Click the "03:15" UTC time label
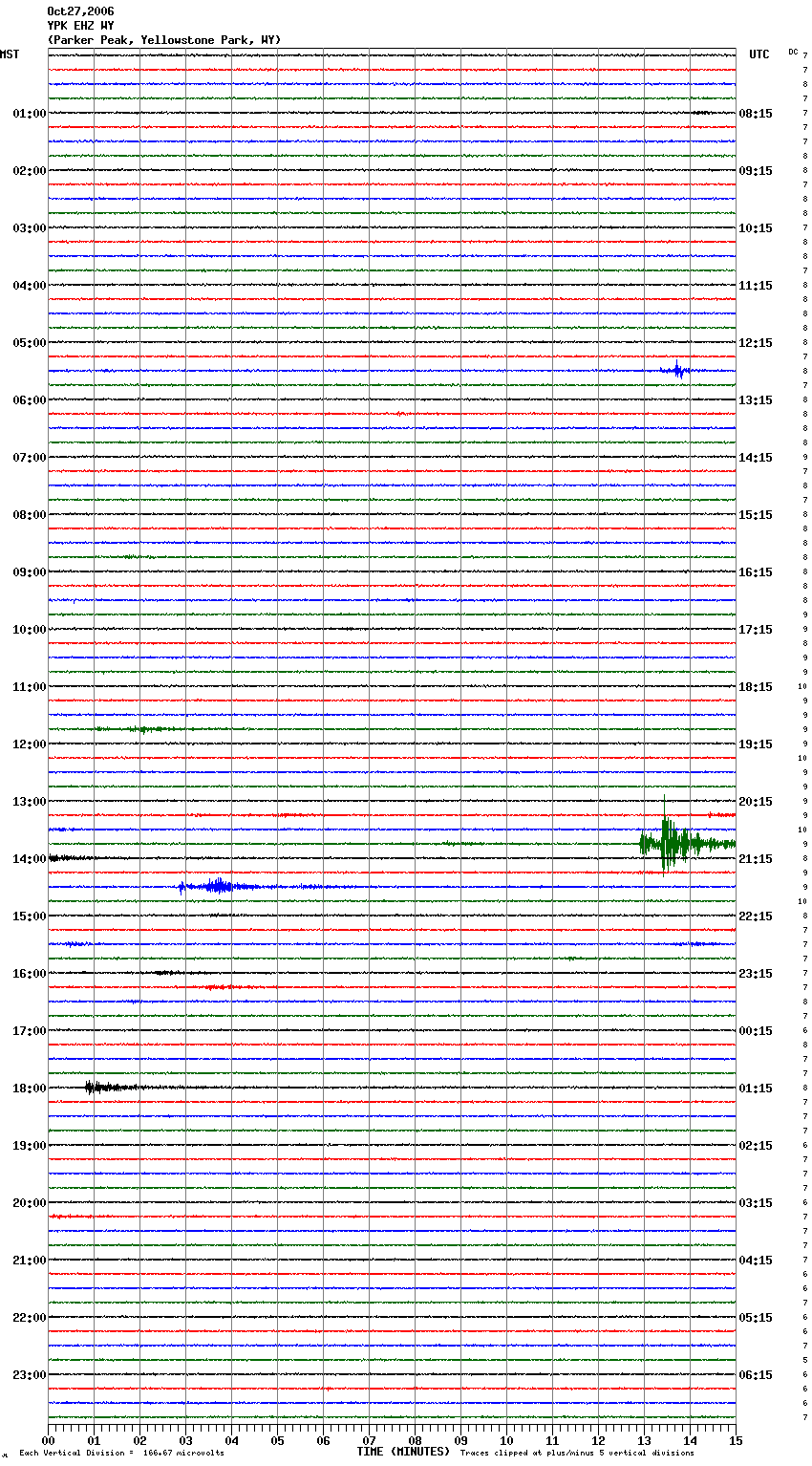 pyautogui.click(x=756, y=1203)
